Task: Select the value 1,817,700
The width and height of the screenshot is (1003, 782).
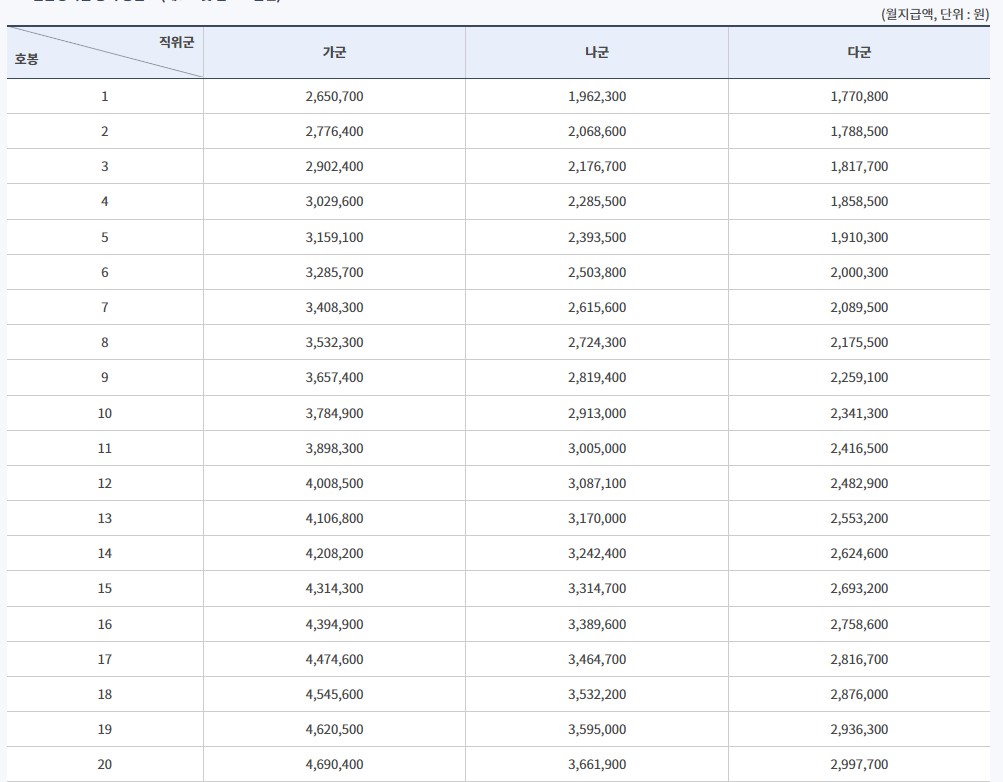Action: (x=859, y=167)
